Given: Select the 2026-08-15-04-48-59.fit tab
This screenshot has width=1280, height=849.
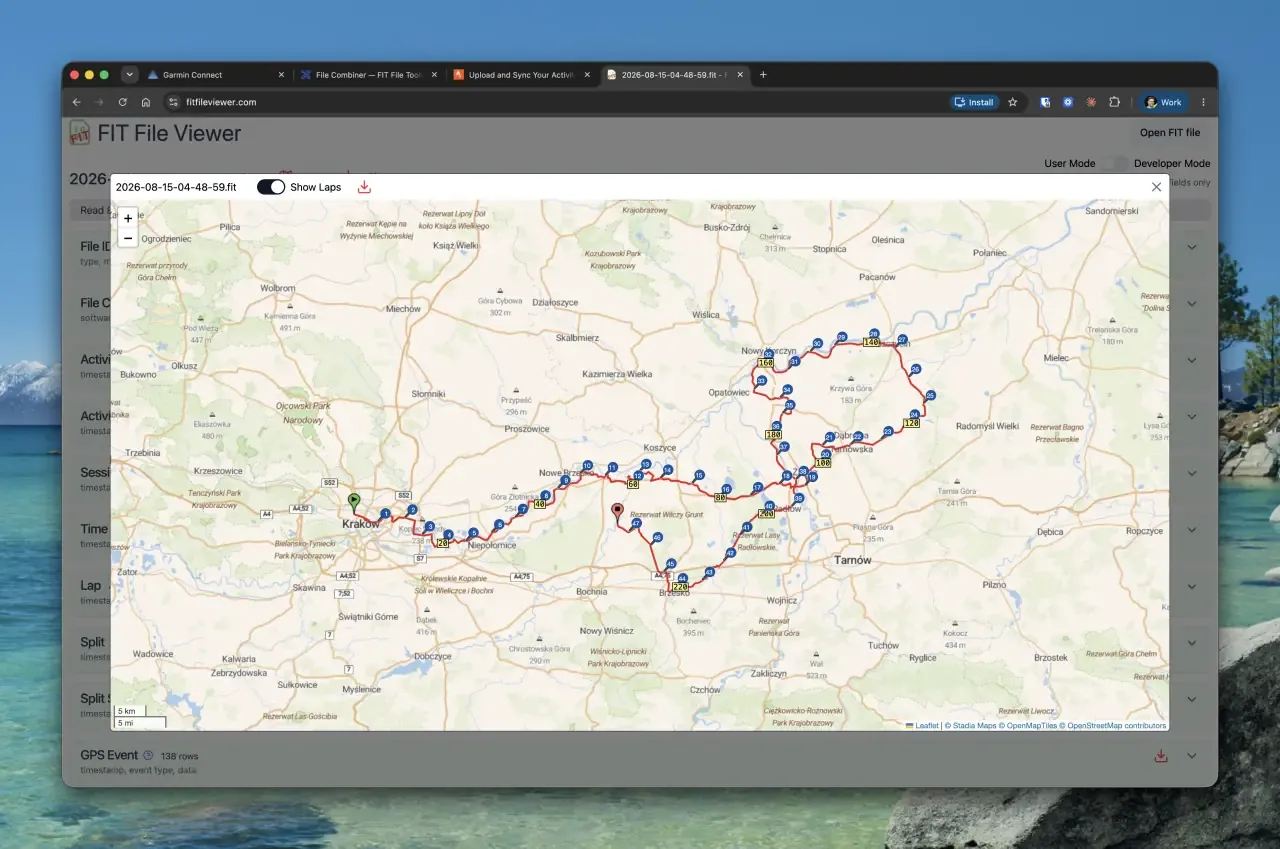Looking at the screenshot, I should point(675,75).
